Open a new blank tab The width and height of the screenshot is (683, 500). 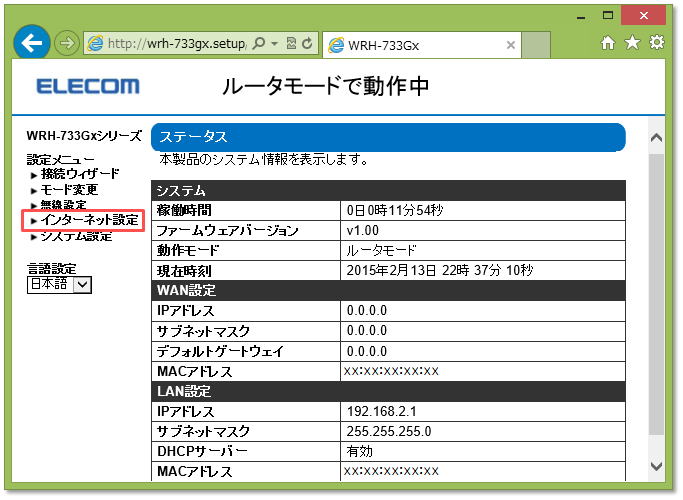click(536, 45)
